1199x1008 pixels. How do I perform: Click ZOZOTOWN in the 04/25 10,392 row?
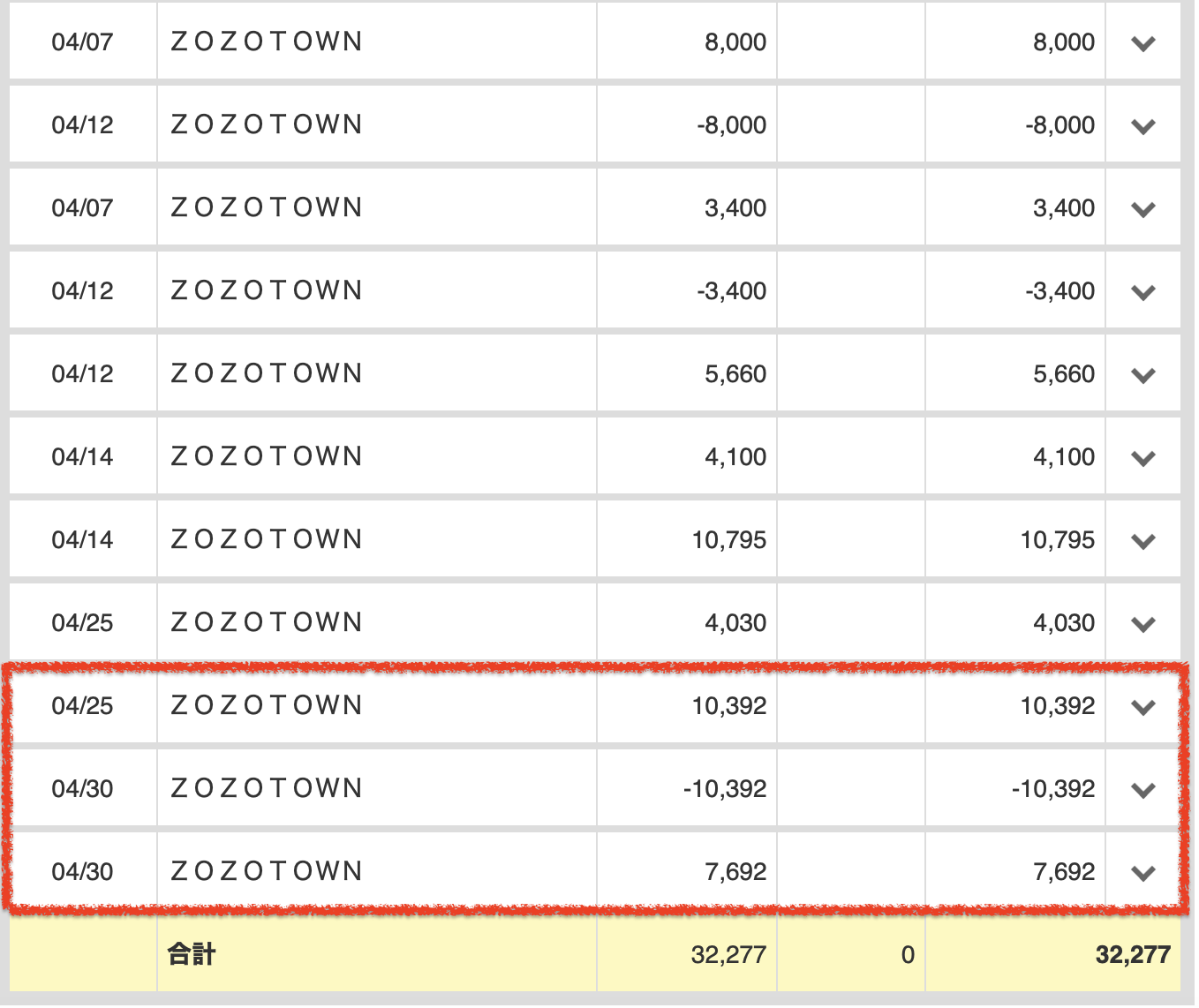[266, 705]
